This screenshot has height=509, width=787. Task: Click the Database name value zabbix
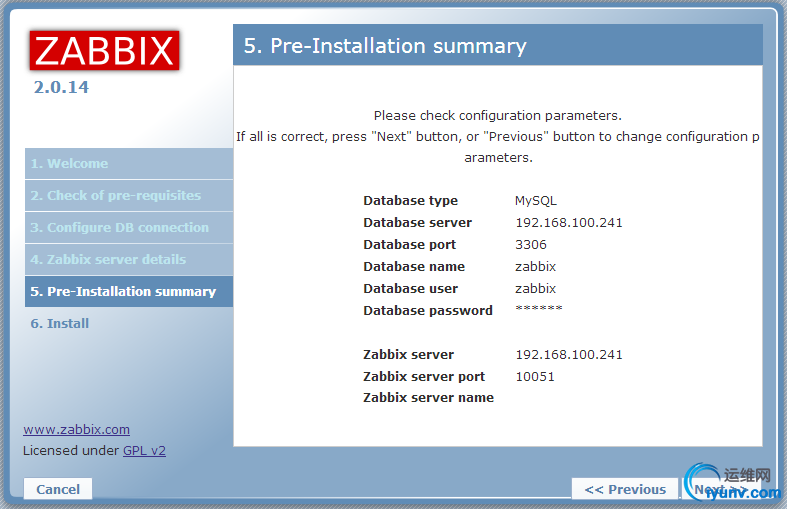pos(536,267)
